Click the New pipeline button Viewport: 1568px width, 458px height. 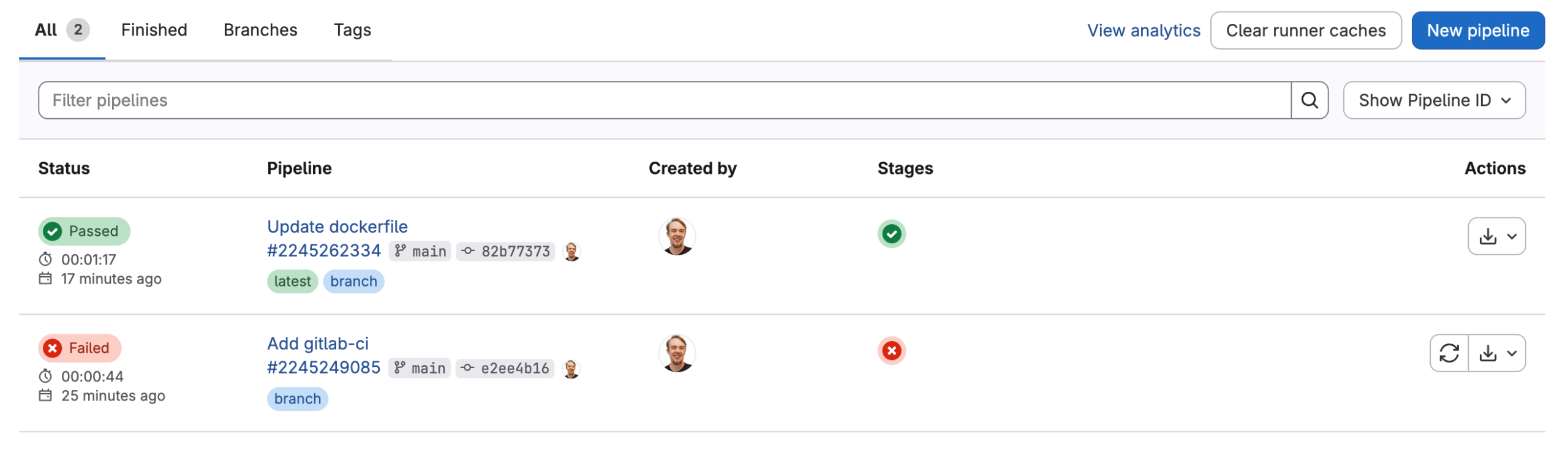[1477, 31]
